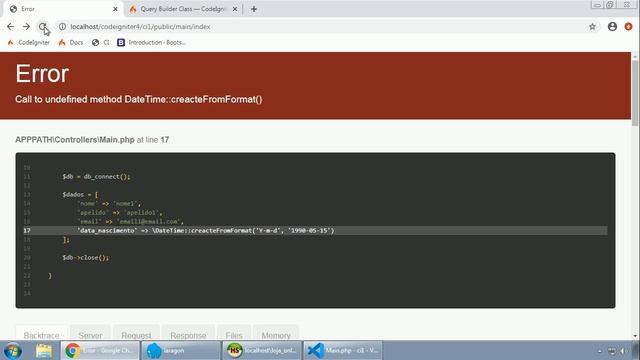This screenshot has height=360, width=640.
Task: Select the Request tab
Action: [x=136, y=333]
